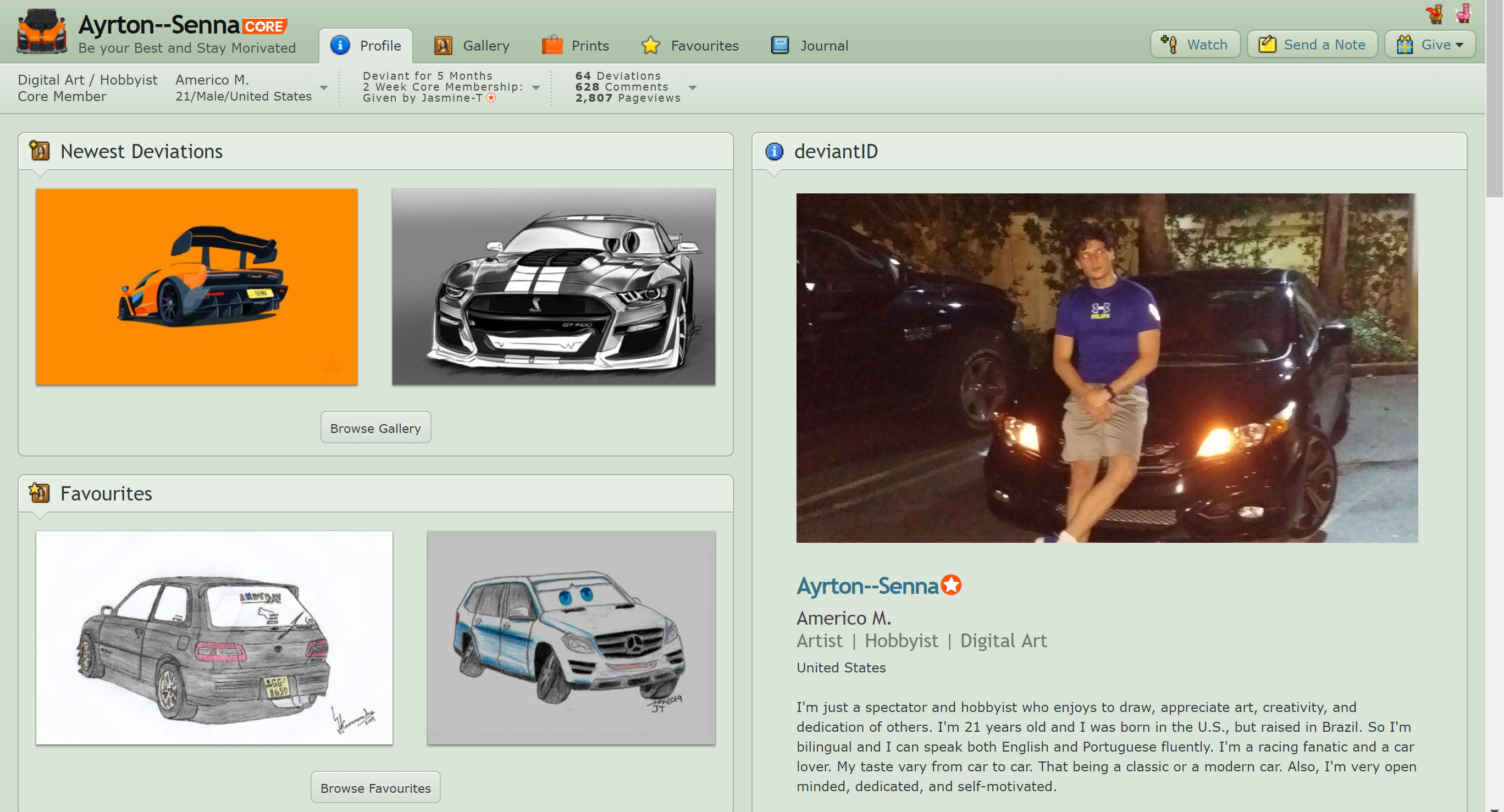Open the Shelby GT500 cartoon deviation
1504x812 pixels.
[x=554, y=286]
